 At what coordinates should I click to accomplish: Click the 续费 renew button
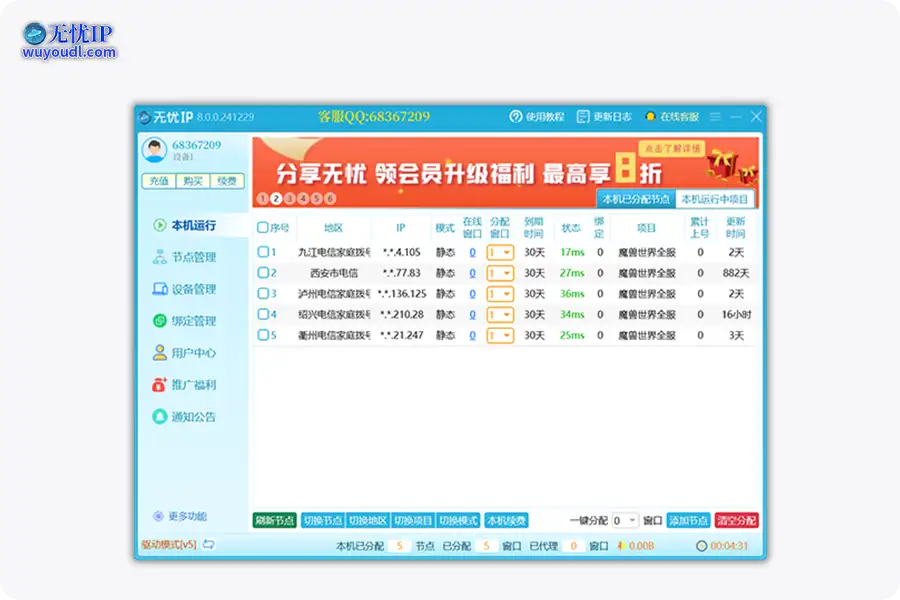pos(227,181)
